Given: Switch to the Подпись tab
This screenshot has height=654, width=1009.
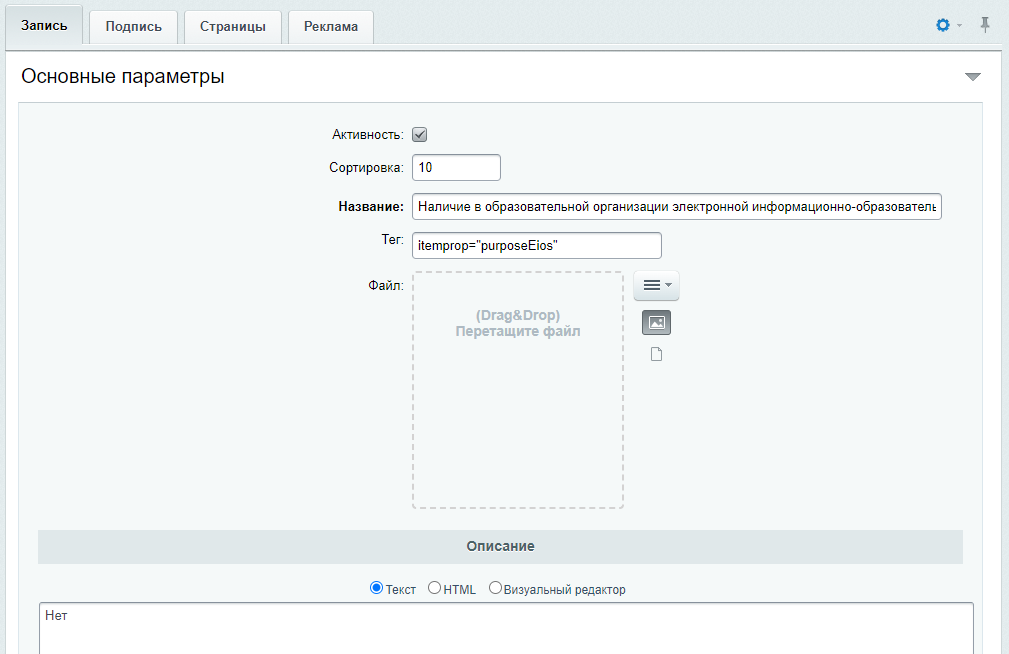Looking at the screenshot, I should click(133, 27).
